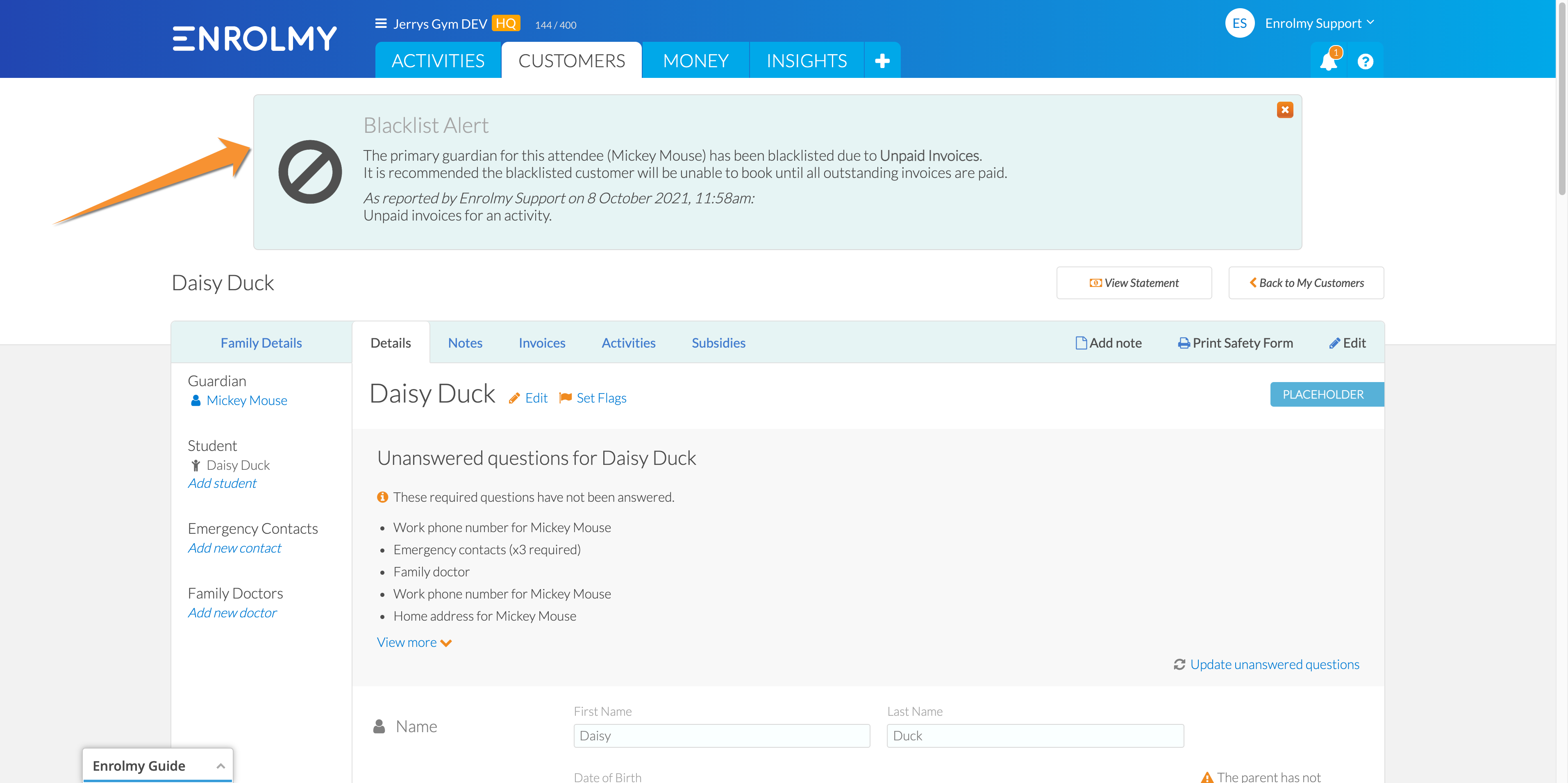The width and height of the screenshot is (1568, 783).
Task: Click the Set Flags link
Action: (601, 398)
